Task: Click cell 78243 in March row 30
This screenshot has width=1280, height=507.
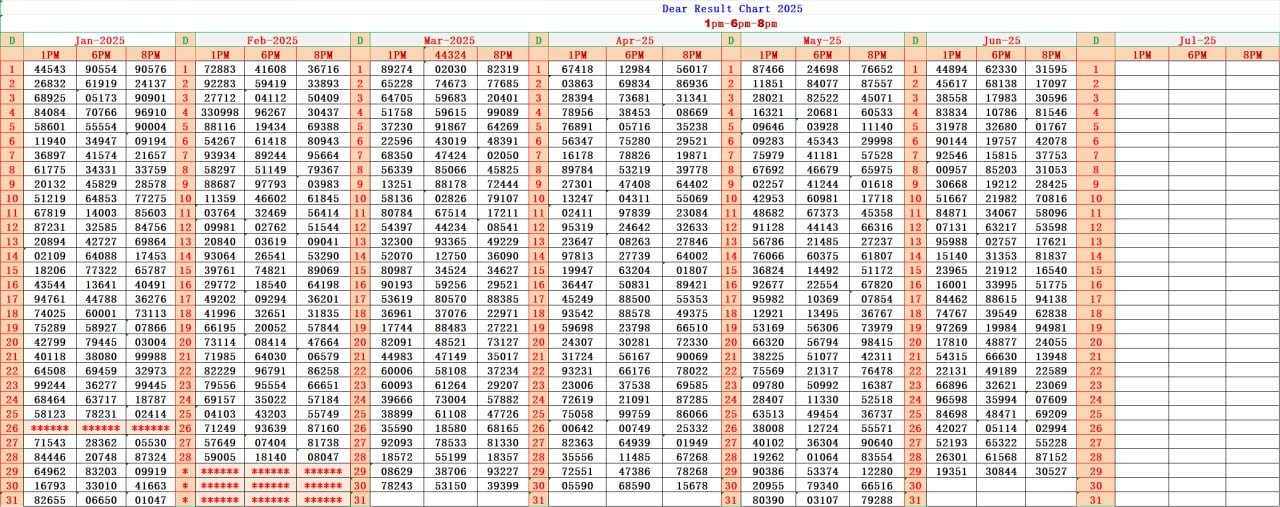Action: pos(397,485)
